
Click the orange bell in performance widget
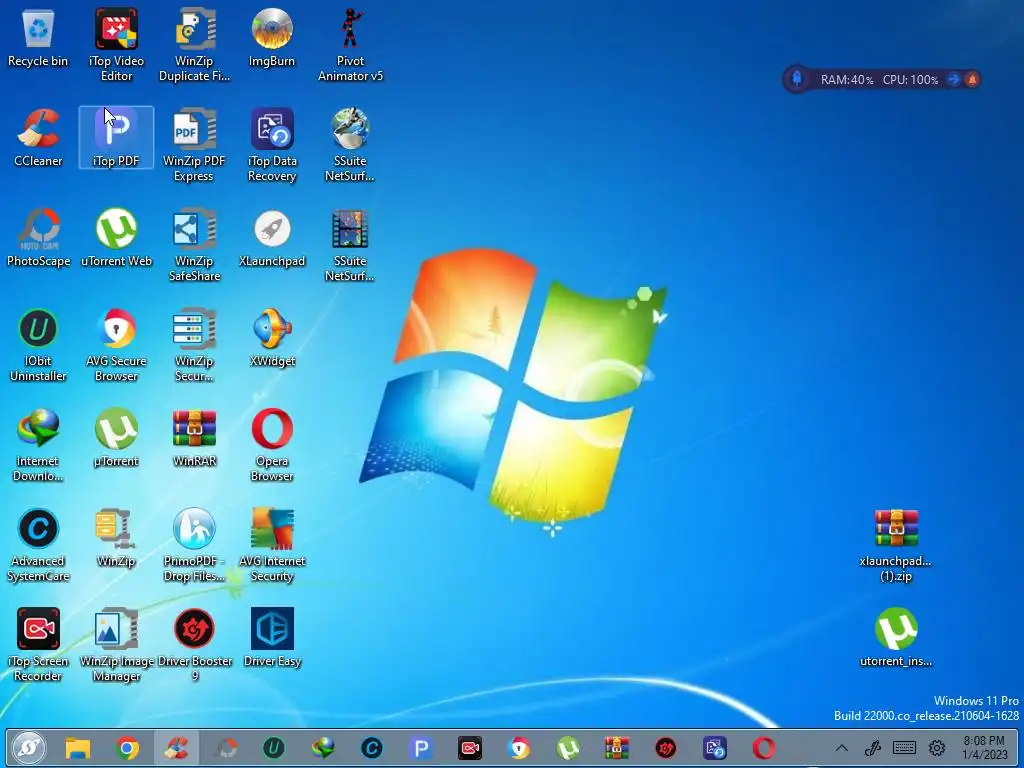(x=972, y=79)
